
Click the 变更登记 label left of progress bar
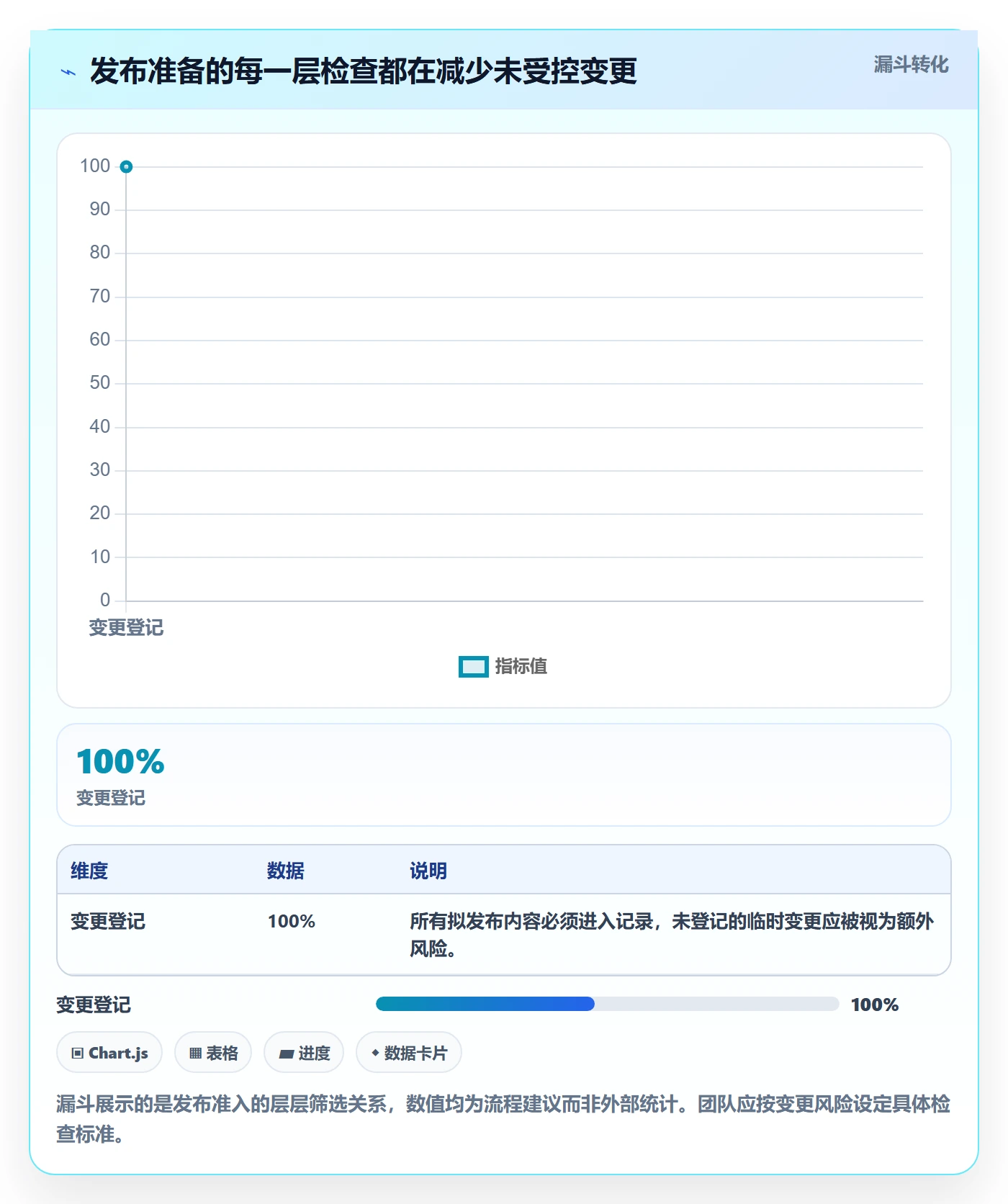click(94, 1005)
